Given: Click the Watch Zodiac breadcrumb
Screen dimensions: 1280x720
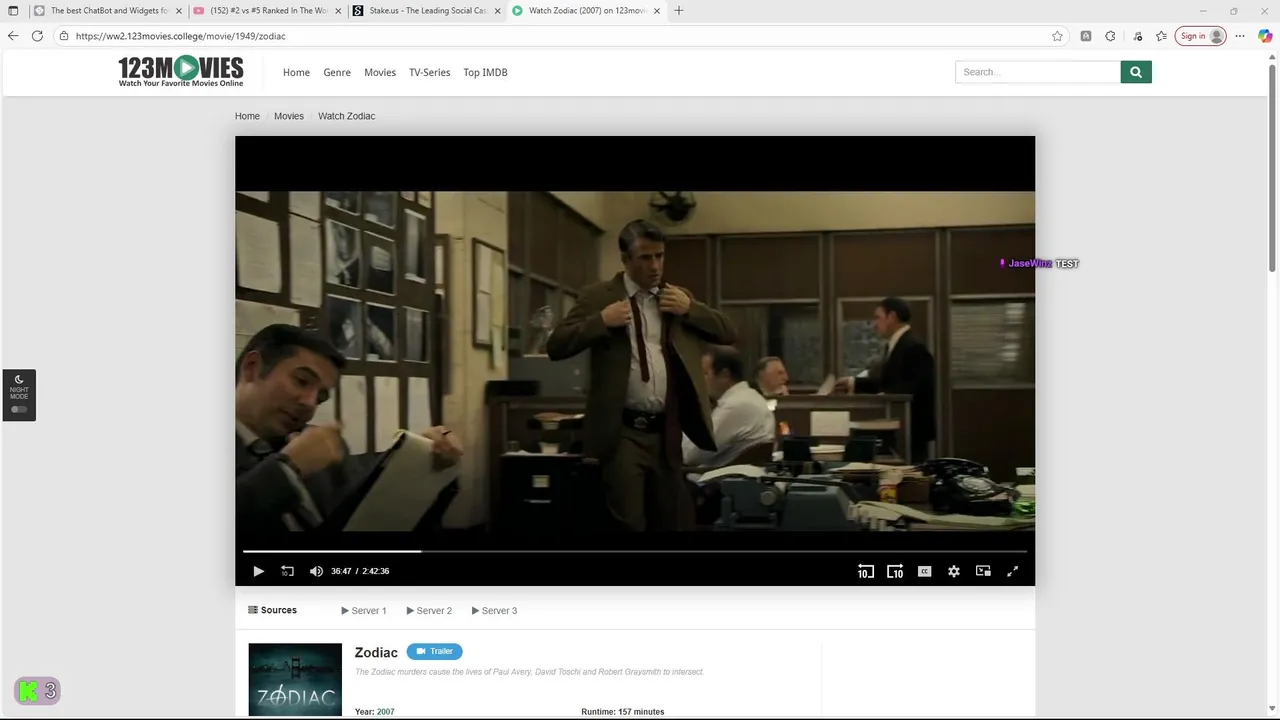Looking at the screenshot, I should 346,116.
